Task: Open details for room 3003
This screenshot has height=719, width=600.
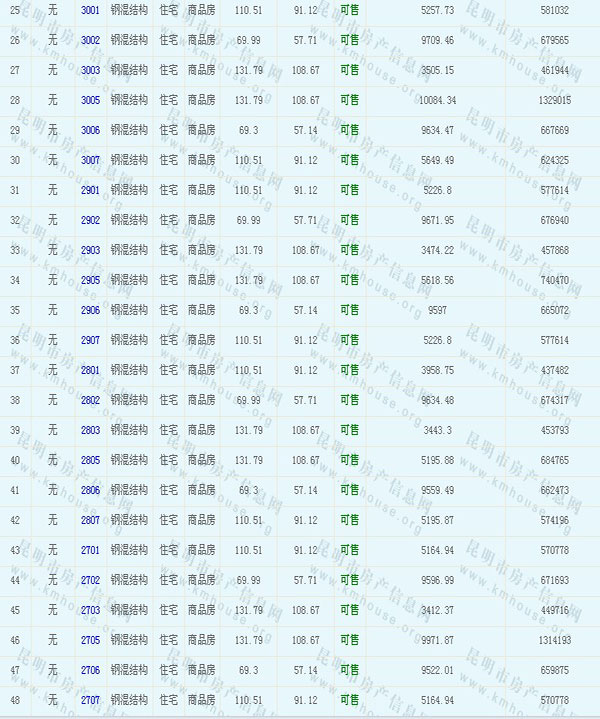Action: pos(90,70)
